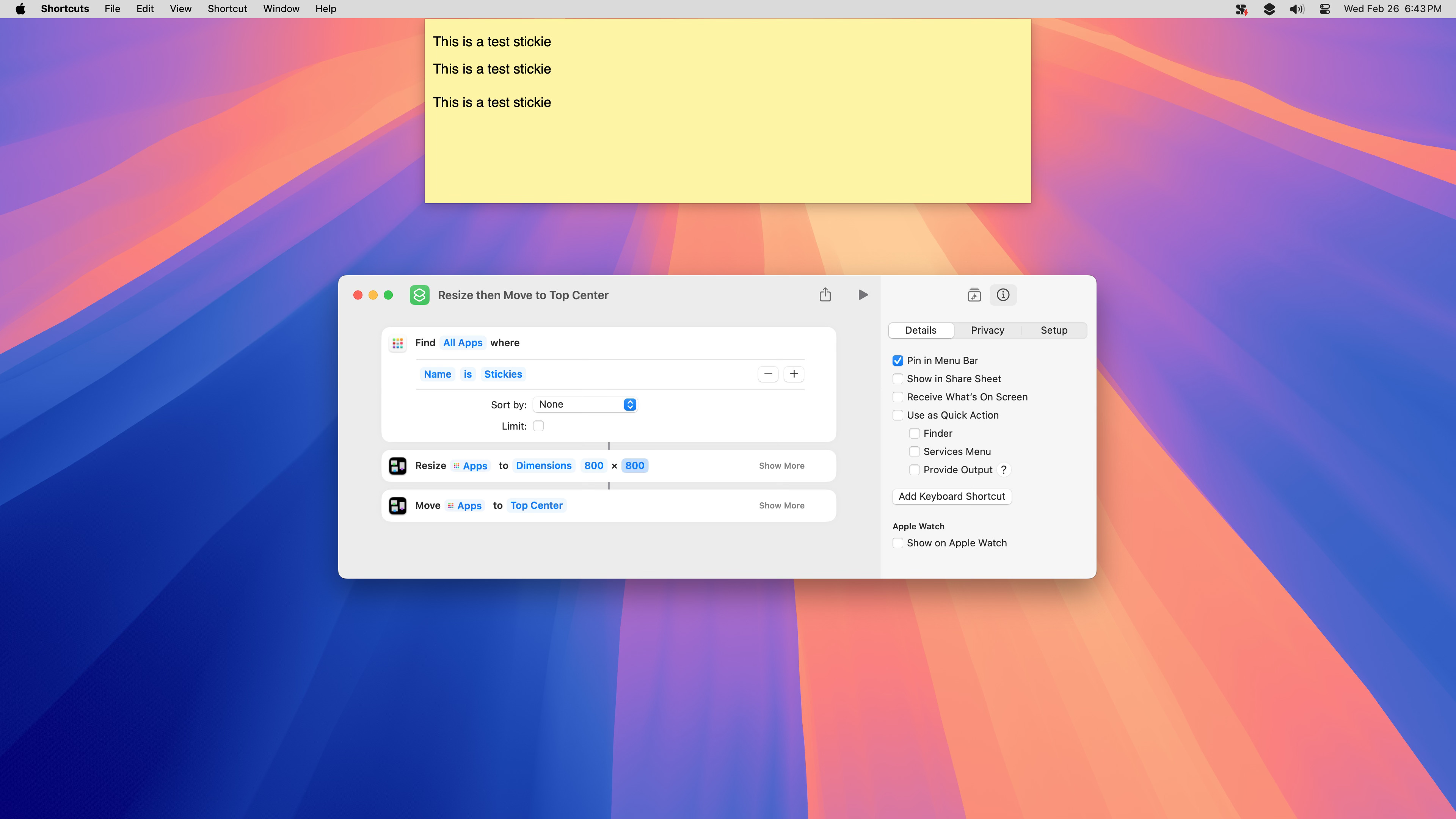
Task: Edit the resize width value 800
Action: pos(593,466)
